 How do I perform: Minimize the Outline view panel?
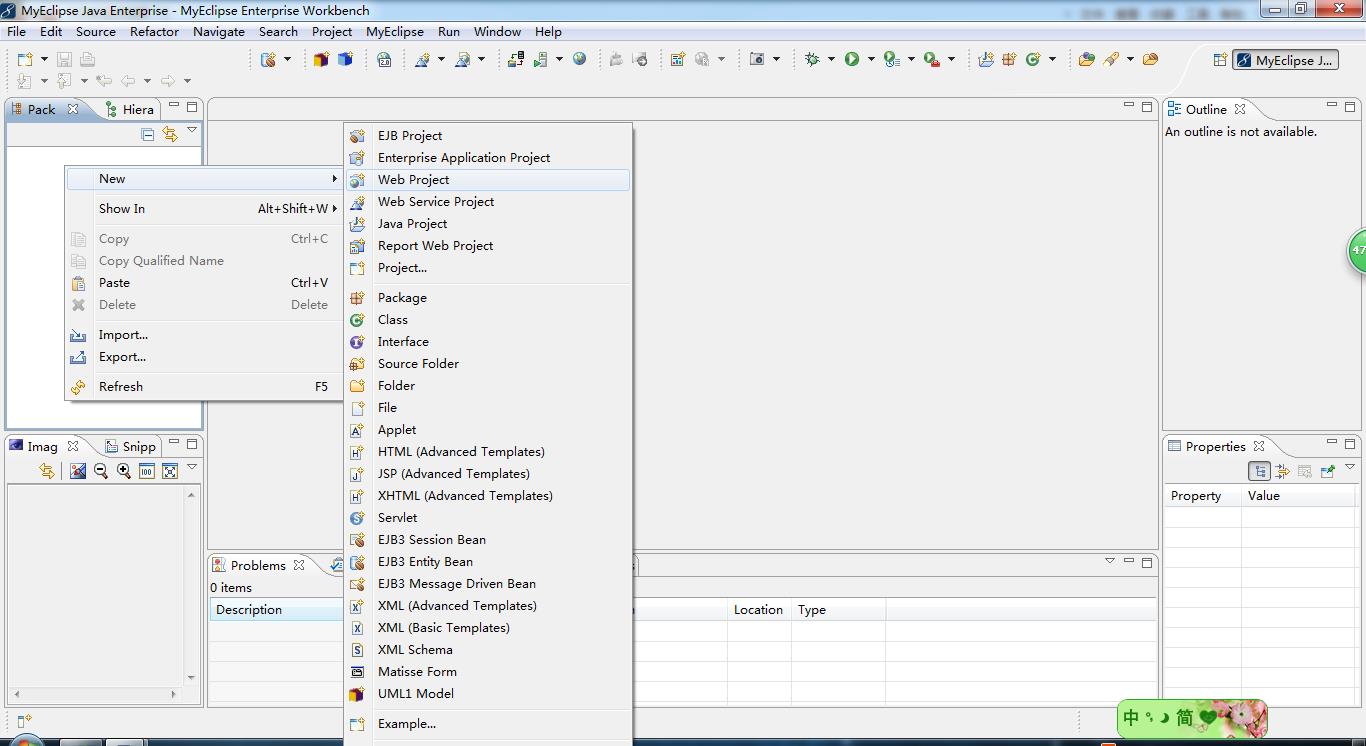(x=1331, y=105)
